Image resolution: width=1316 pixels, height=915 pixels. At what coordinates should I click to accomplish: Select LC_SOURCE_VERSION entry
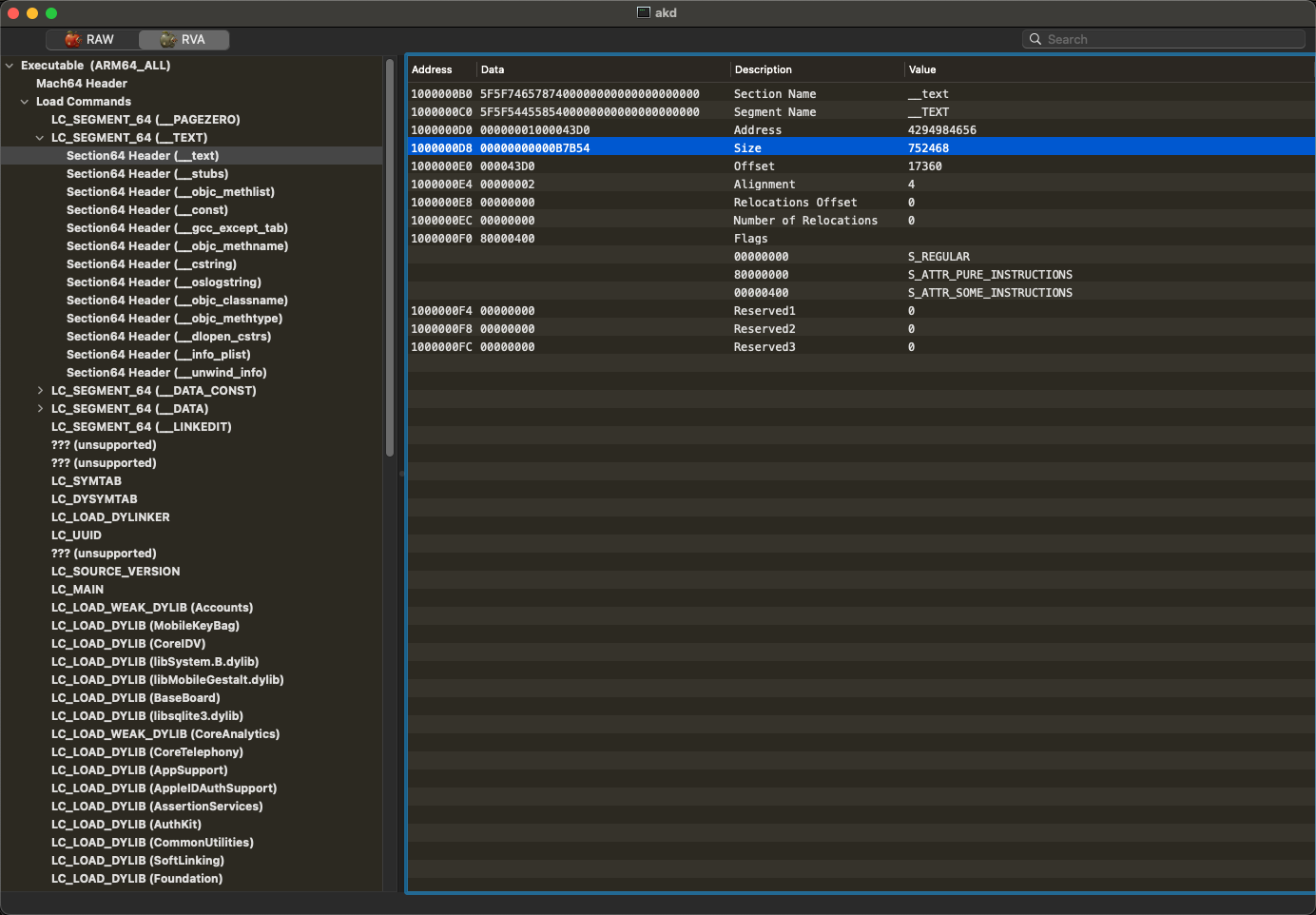point(115,572)
